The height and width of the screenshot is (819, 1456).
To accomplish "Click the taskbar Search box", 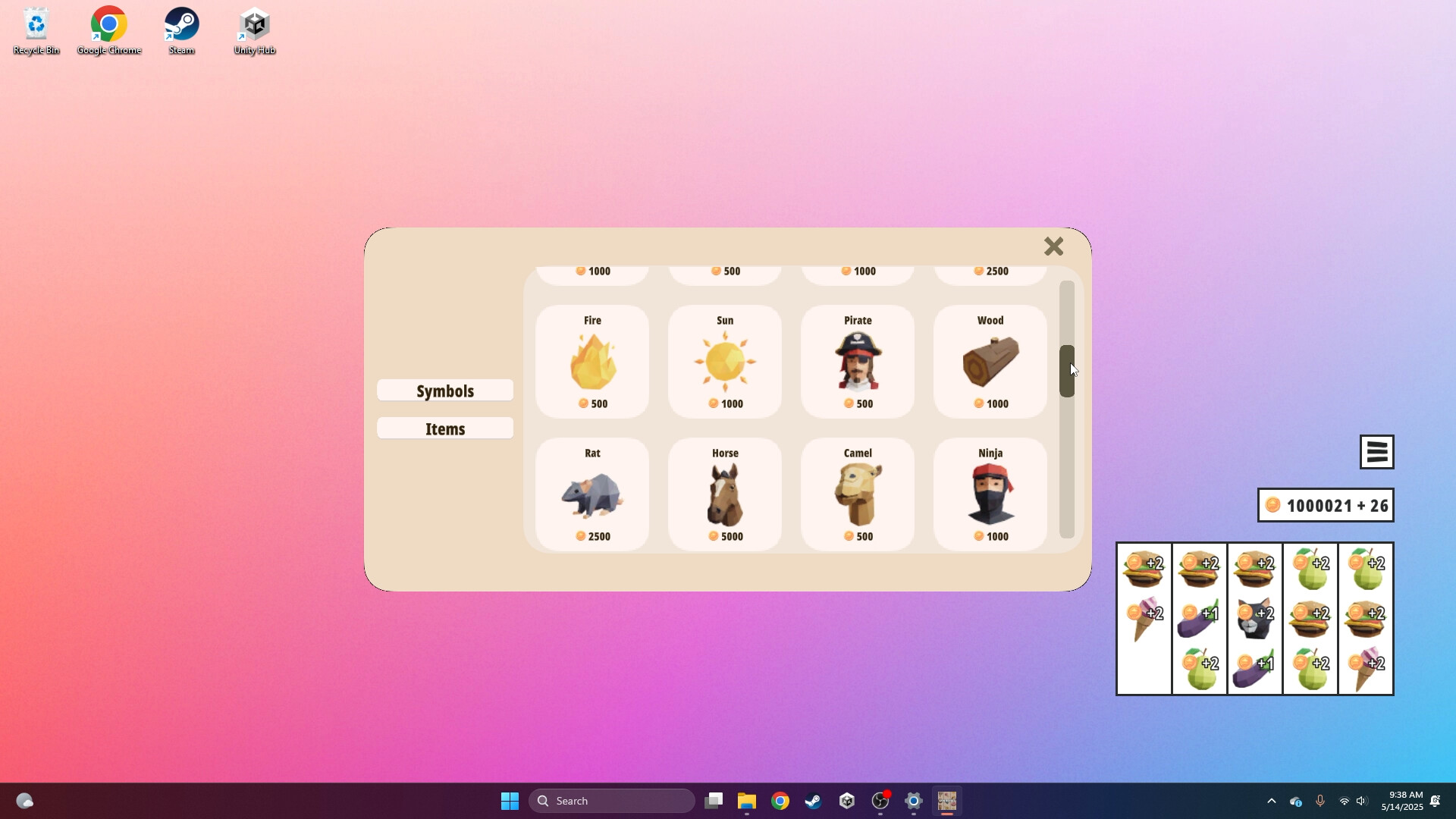I will (x=611, y=800).
